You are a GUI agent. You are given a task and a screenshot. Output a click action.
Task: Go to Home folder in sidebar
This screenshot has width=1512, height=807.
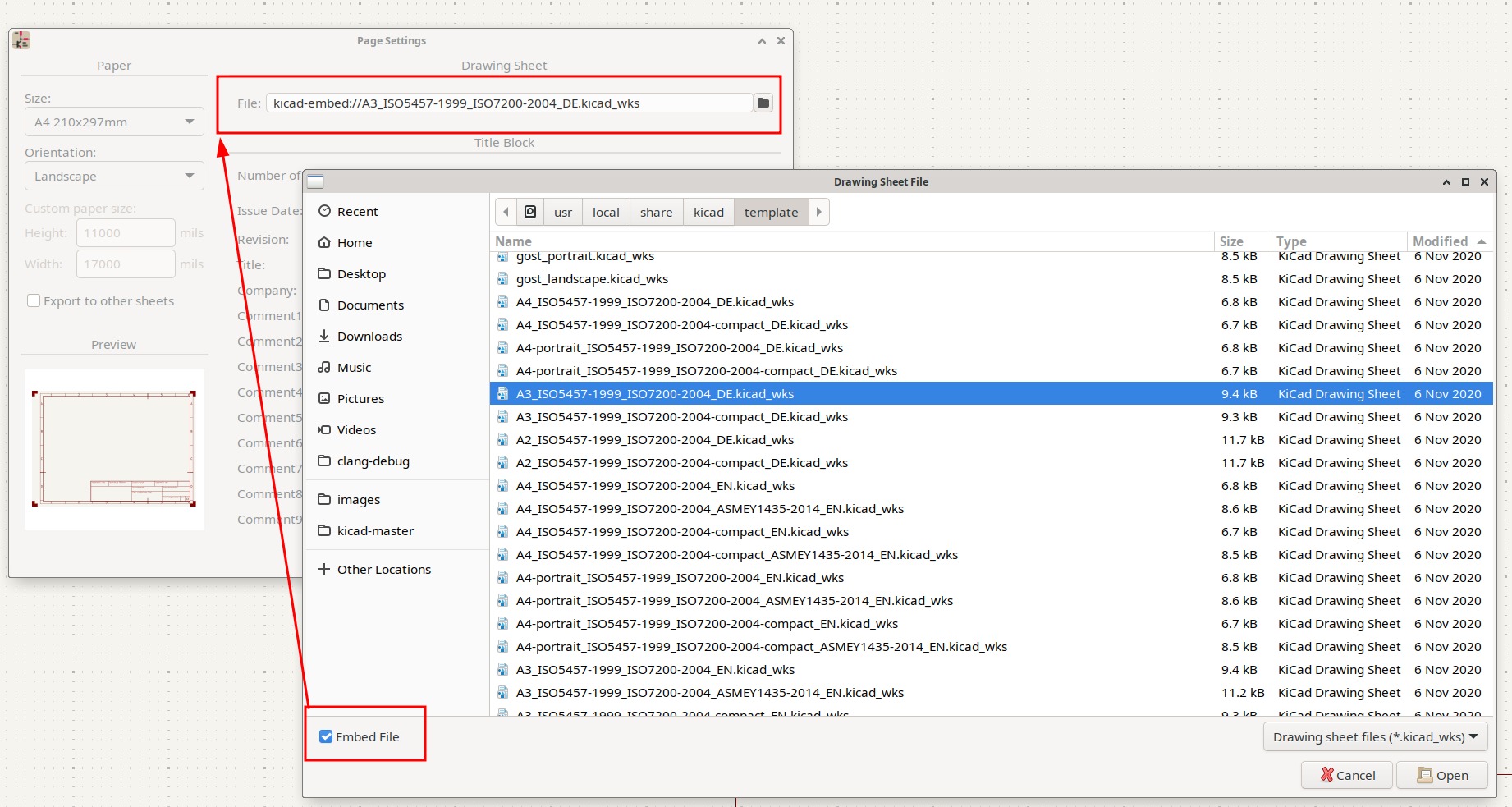(x=354, y=243)
